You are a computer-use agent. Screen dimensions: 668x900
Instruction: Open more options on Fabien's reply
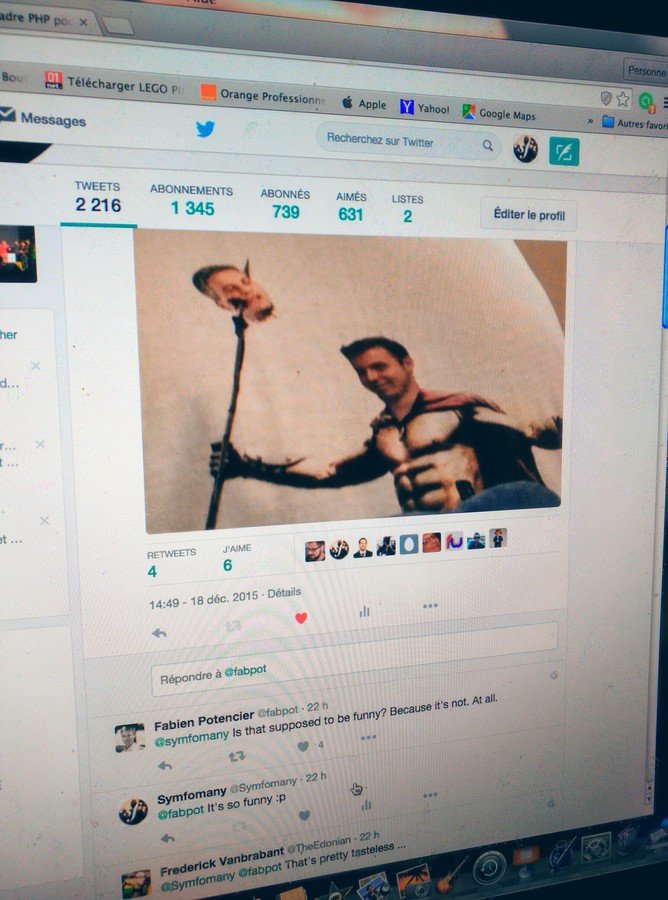tap(368, 737)
